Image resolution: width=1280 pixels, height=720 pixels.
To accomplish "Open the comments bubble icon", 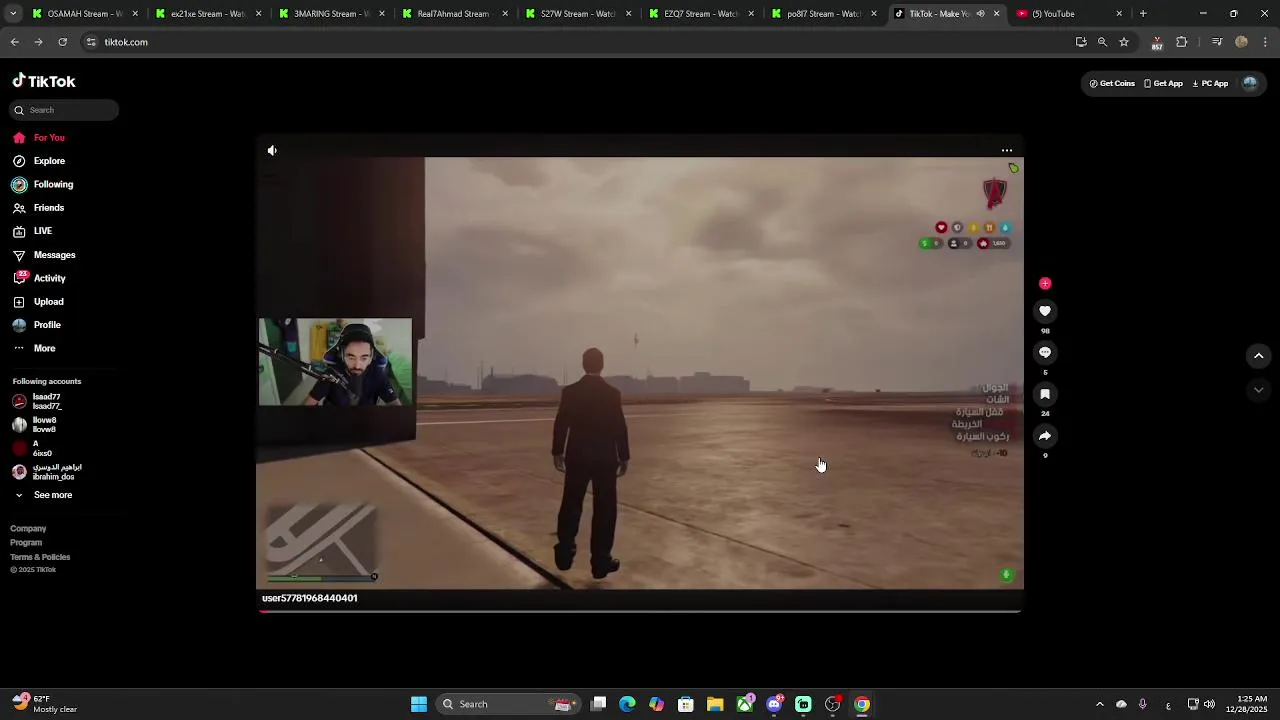I will click(x=1045, y=352).
